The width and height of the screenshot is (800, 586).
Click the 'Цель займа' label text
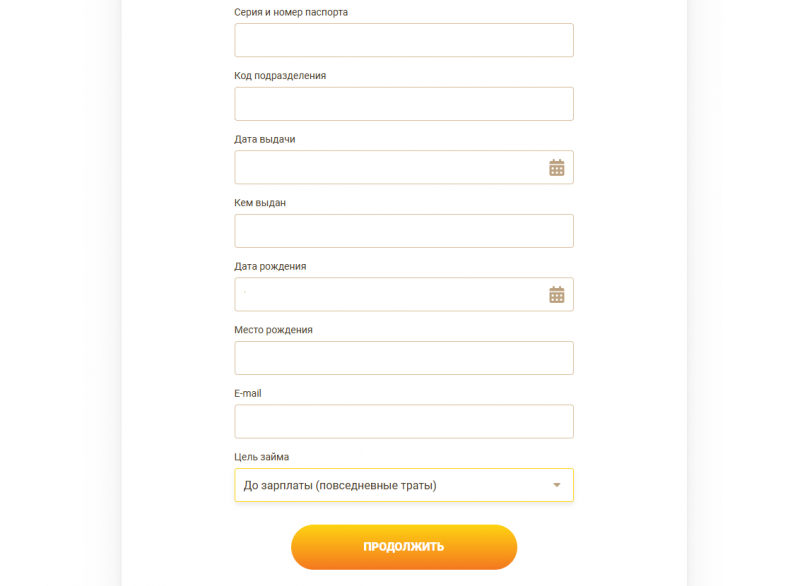click(x=261, y=457)
